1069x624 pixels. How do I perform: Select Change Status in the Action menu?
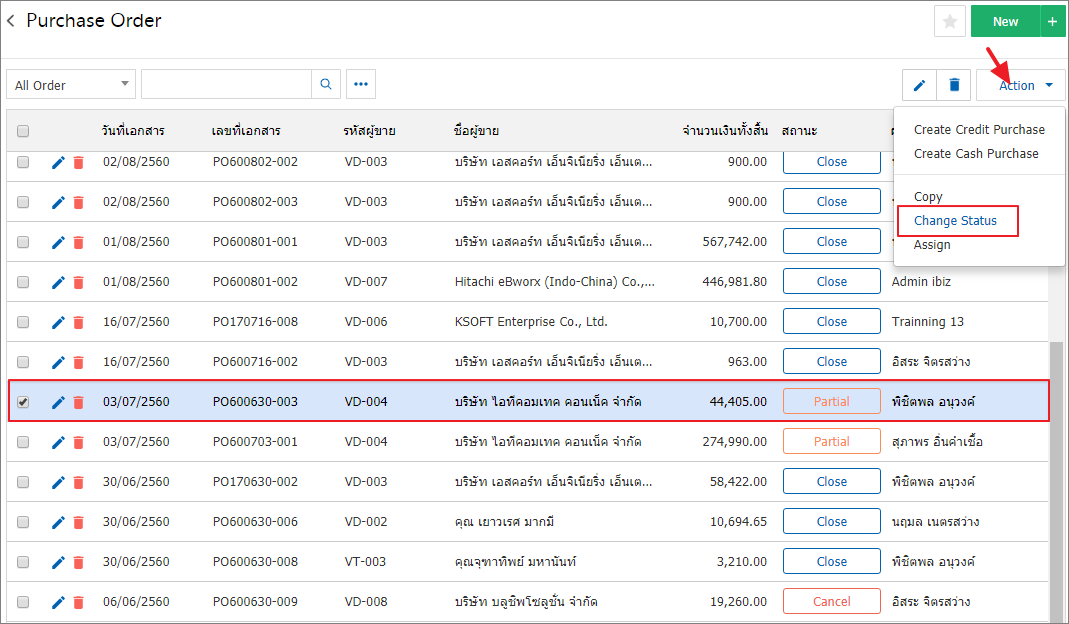(x=955, y=220)
